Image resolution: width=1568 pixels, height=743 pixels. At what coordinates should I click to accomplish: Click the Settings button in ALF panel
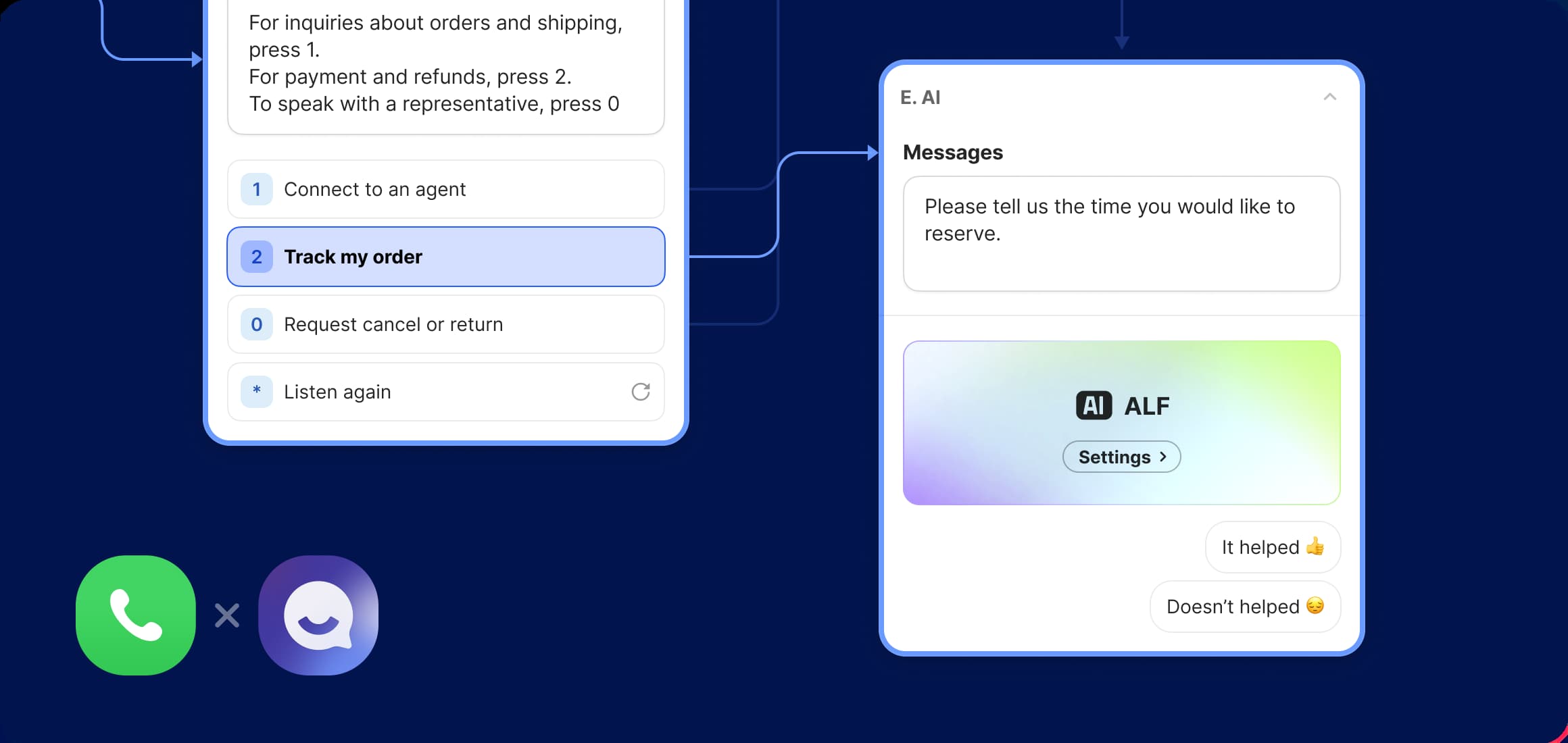click(x=1120, y=457)
